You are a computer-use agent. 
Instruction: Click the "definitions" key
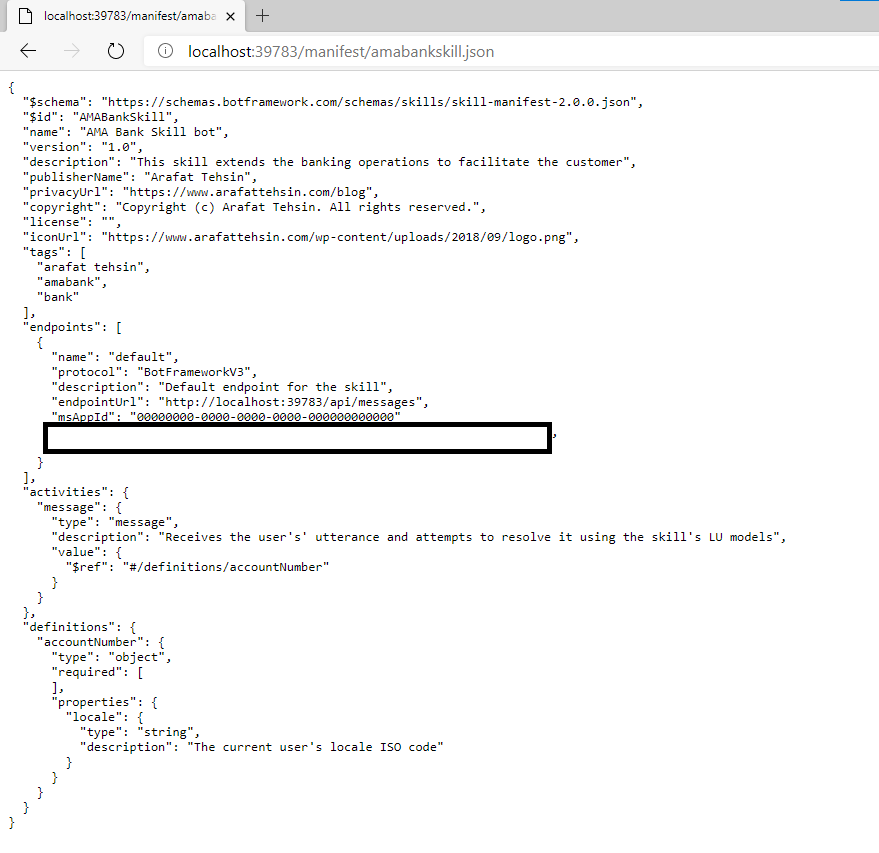click(x=68, y=627)
